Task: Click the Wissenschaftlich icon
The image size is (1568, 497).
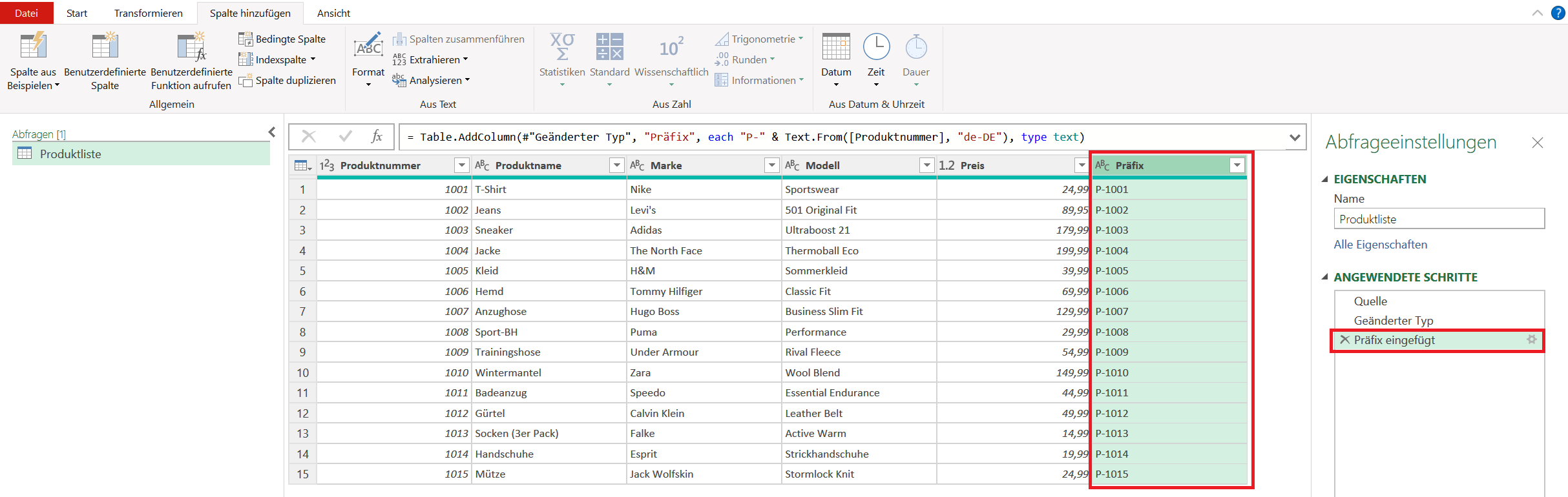Action: tap(671, 46)
